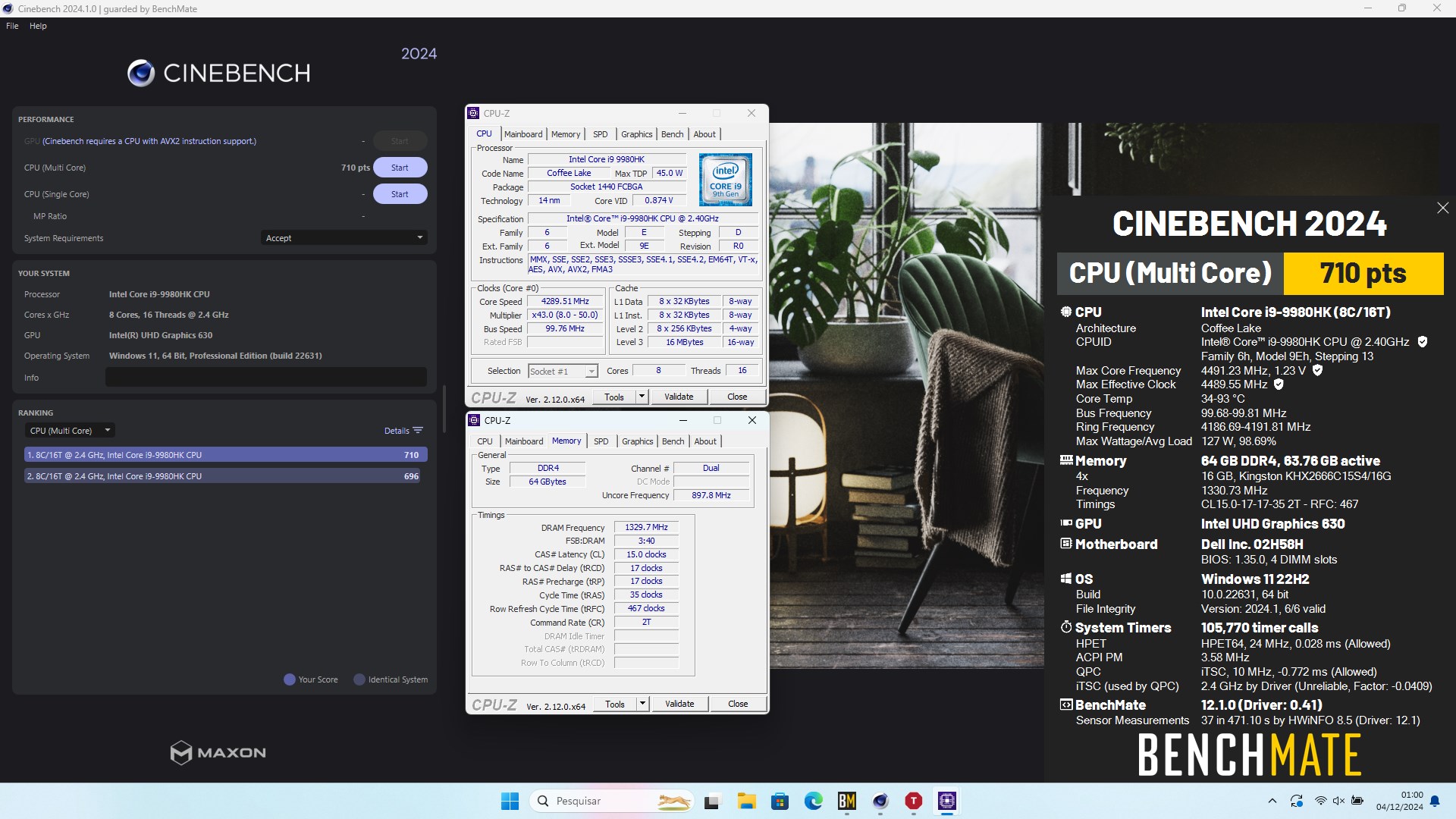This screenshot has width=1456, height=819.
Task: Switch to CPU-Z taskbar icon
Action: [947, 801]
